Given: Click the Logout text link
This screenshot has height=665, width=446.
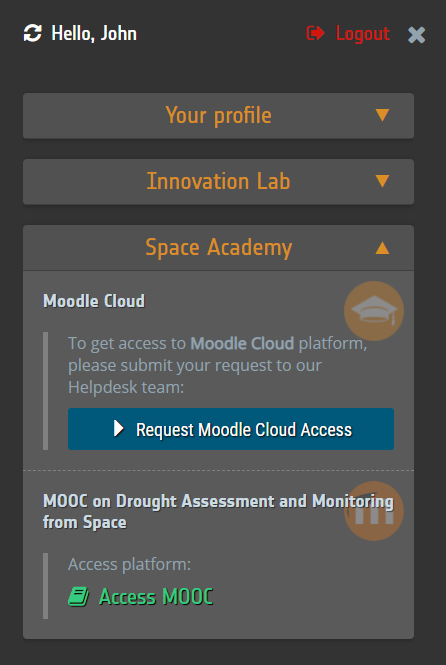Looking at the screenshot, I should [x=363, y=34].
